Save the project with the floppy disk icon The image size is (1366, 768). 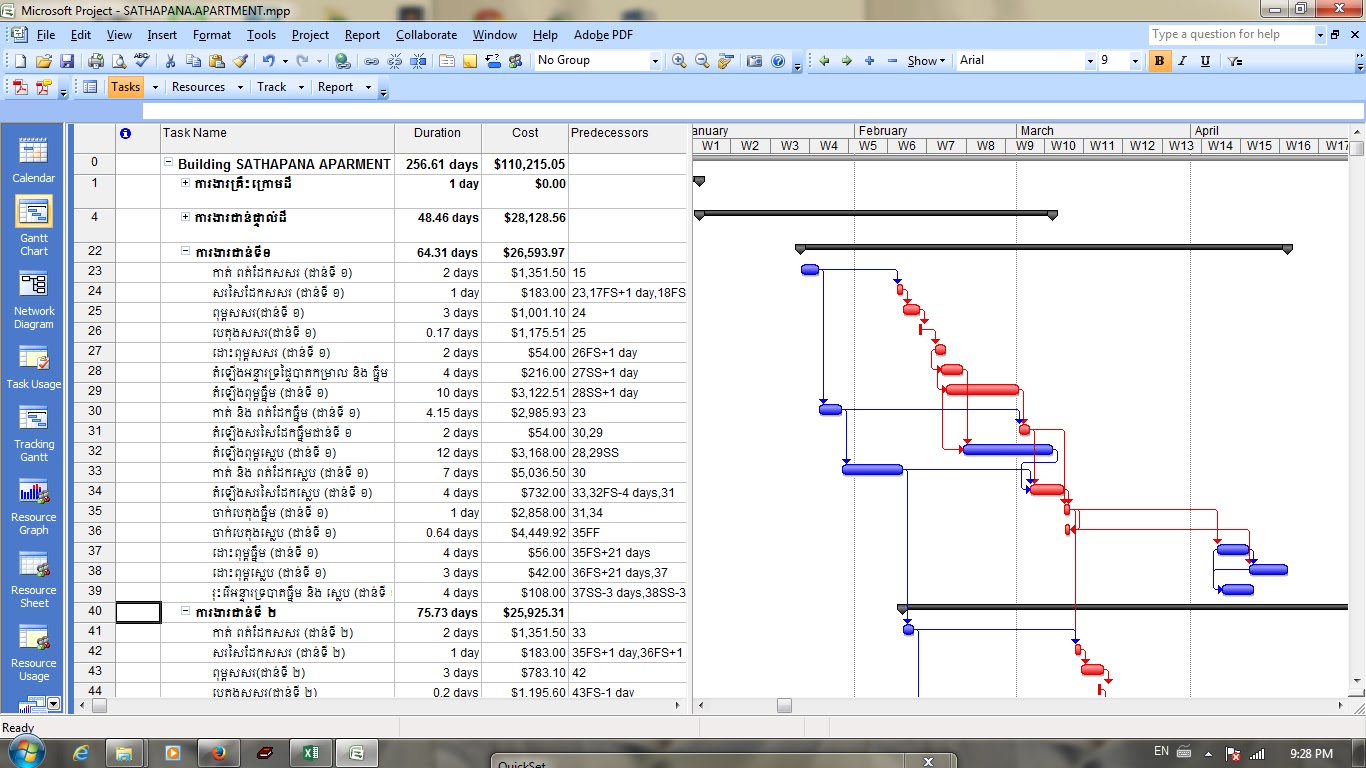point(67,61)
